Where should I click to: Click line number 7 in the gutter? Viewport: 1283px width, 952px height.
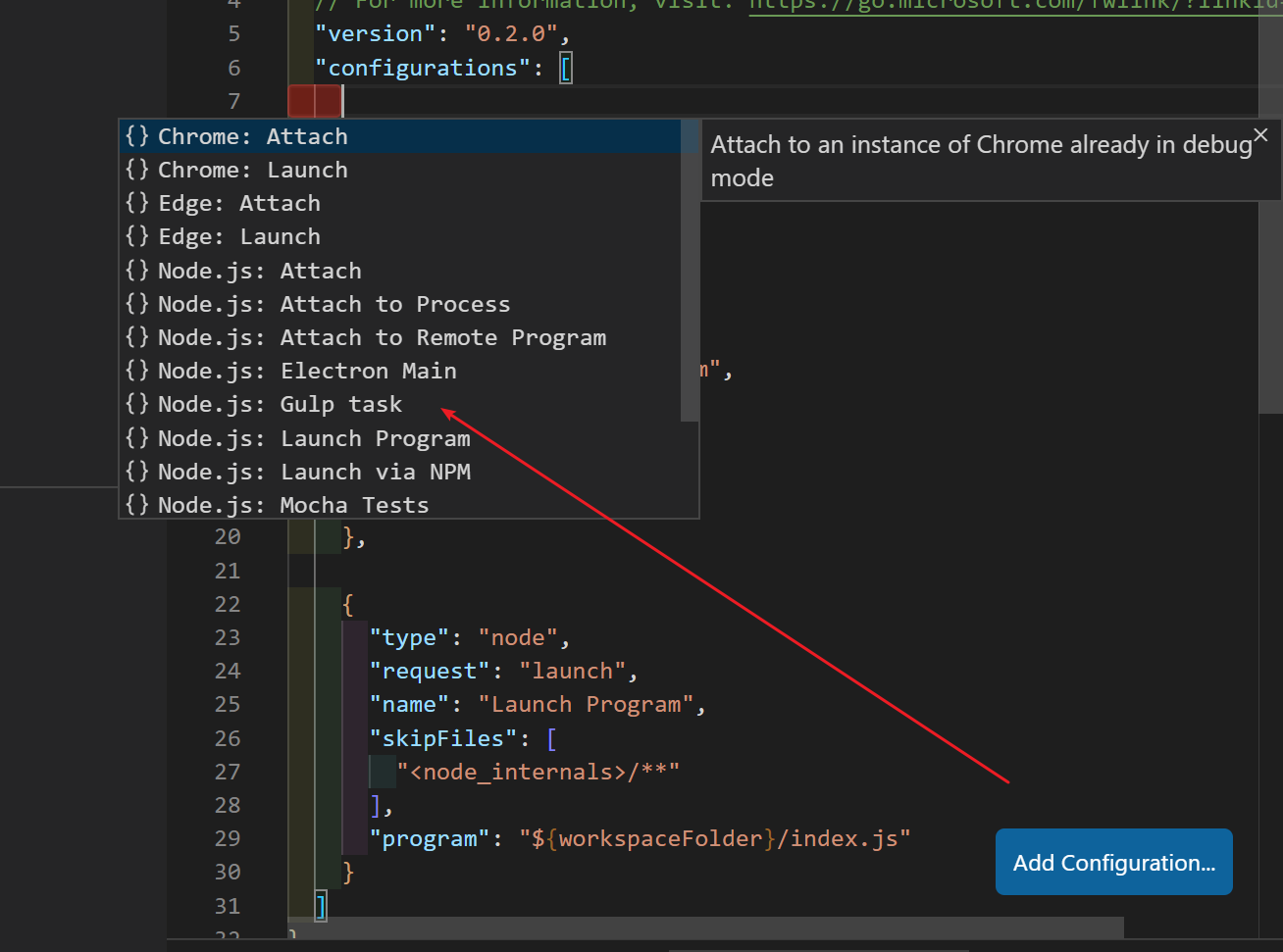click(x=233, y=101)
